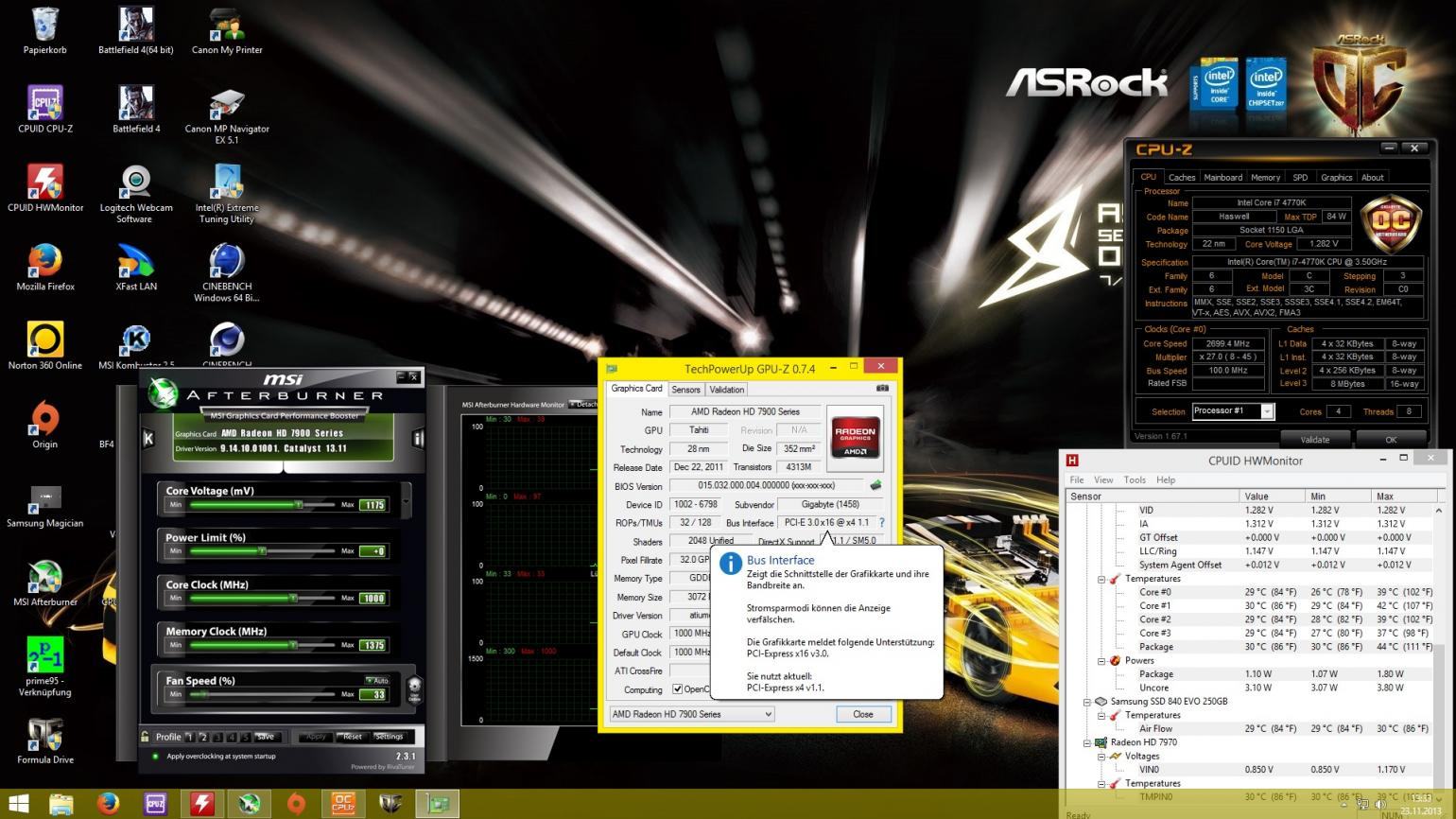Launch Formula Drive desktop shortcut
Screen dimensions: 1456x819
click(x=44, y=741)
